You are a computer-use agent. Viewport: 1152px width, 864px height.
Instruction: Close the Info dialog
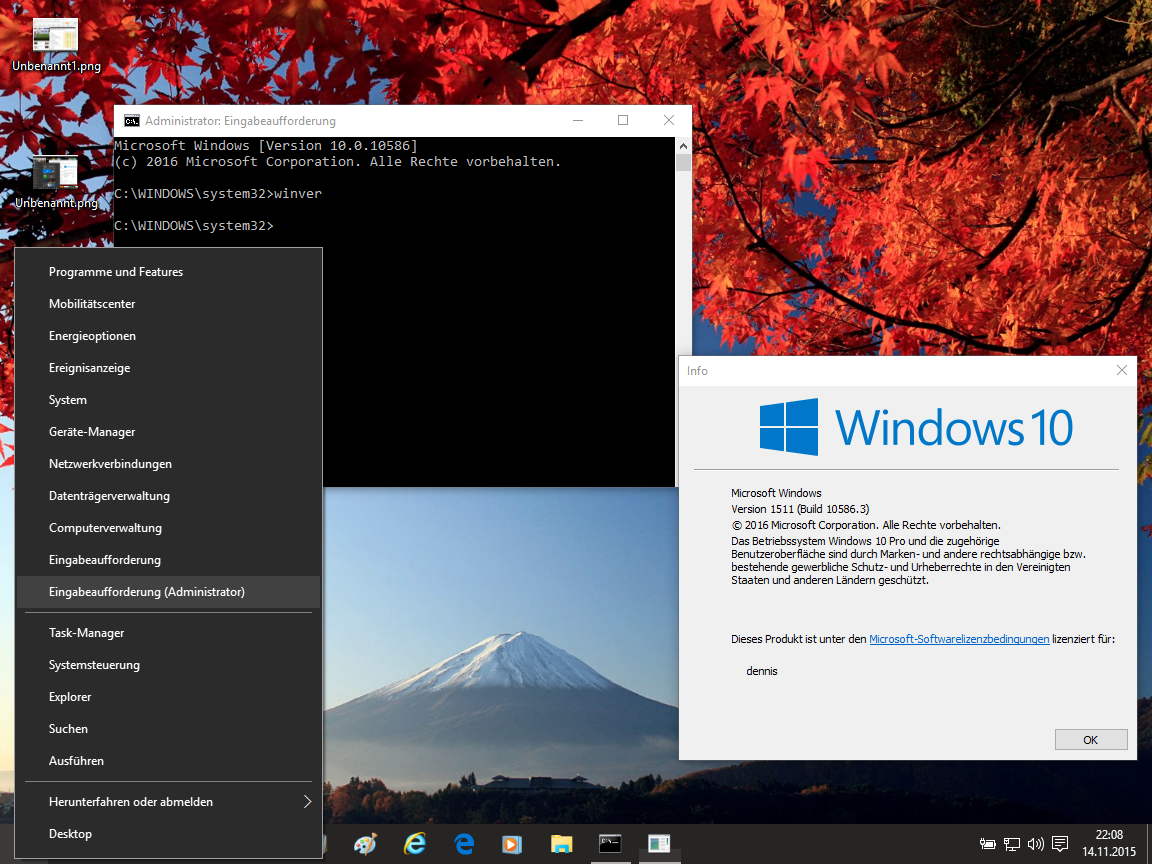(x=1121, y=370)
